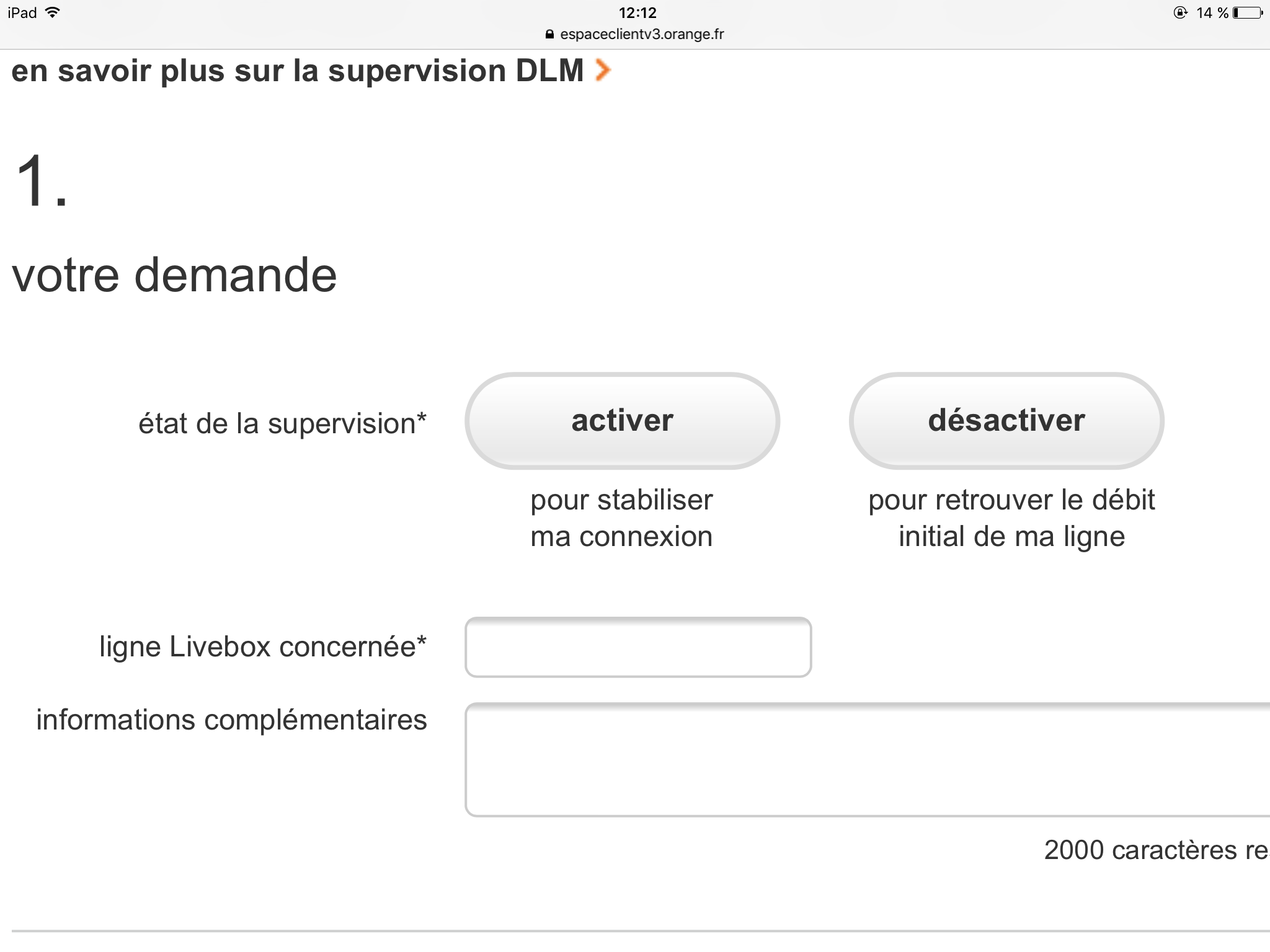Image resolution: width=1270 pixels, height=952 pixels.
Task: Click the "informations complémentaires" label
Action: point(231,720)
